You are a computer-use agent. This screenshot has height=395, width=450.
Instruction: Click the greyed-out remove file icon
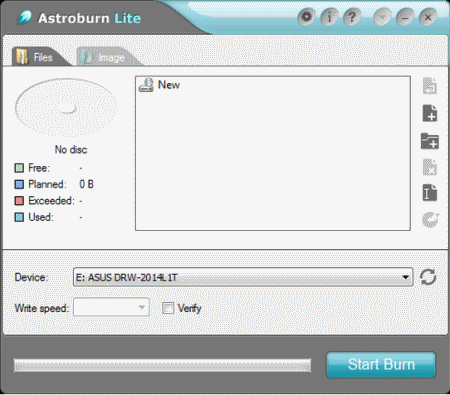click(430, 167)
